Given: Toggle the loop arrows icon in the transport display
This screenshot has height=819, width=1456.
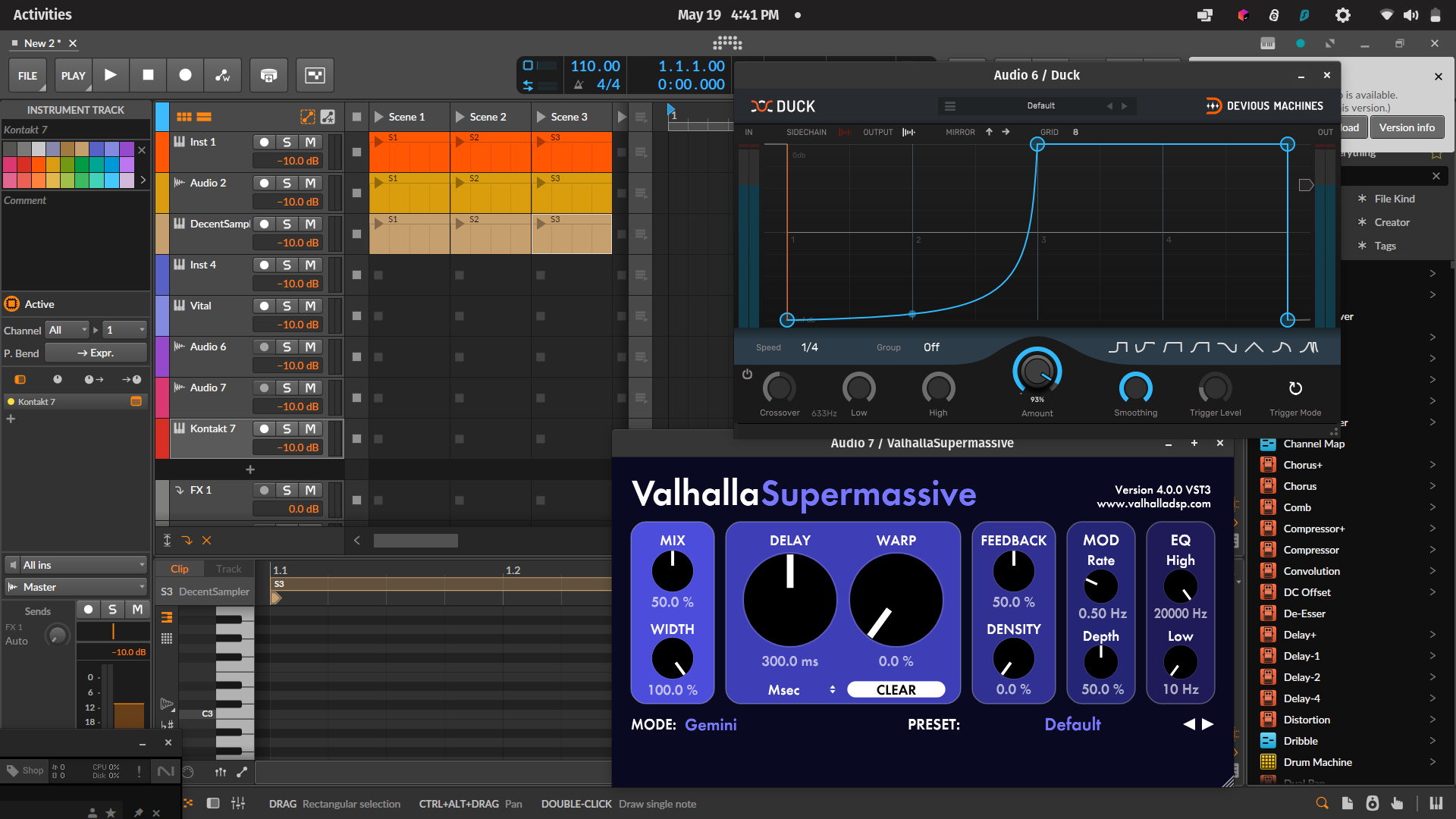Looking at the screenshot, I should tap(528, 85).
